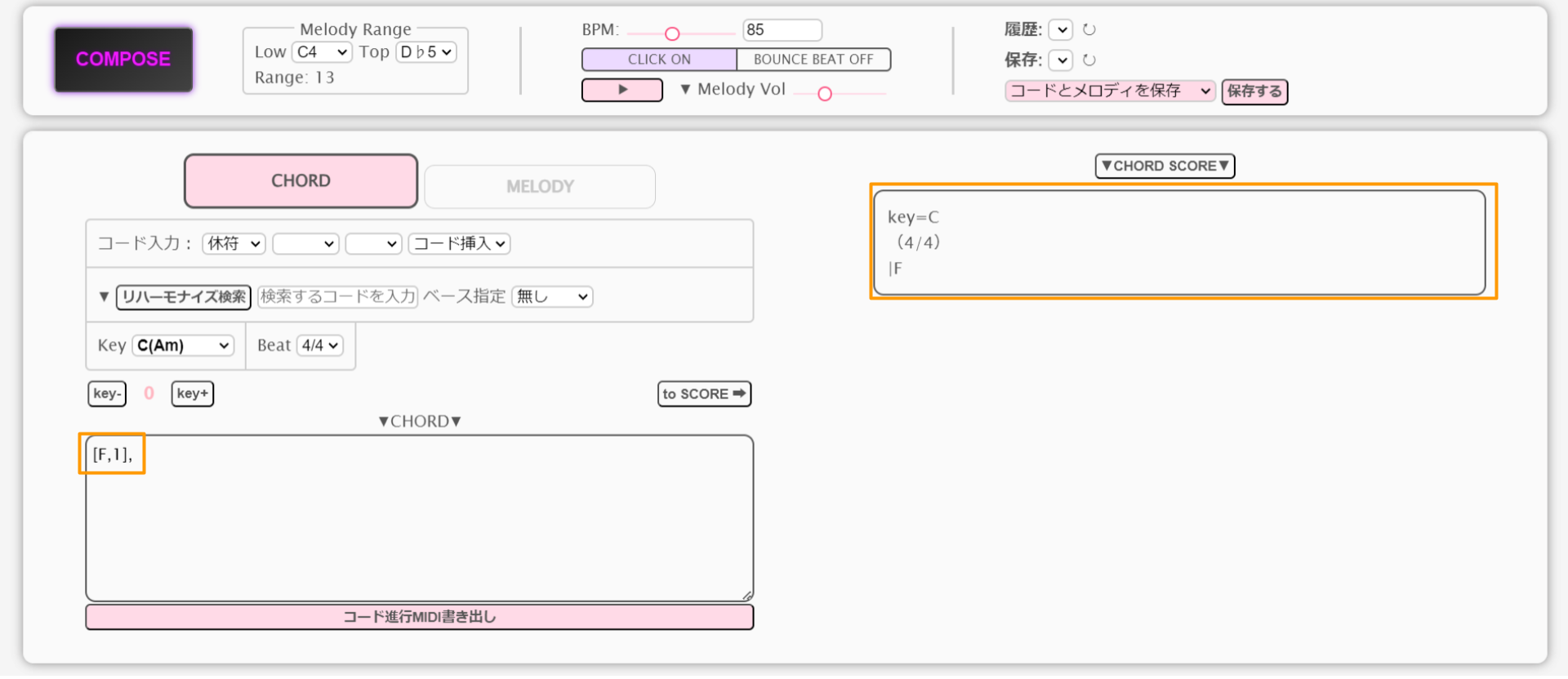Click the リハーモナイズ検索 button
The image size is (1568, 679).
(184, 297)
